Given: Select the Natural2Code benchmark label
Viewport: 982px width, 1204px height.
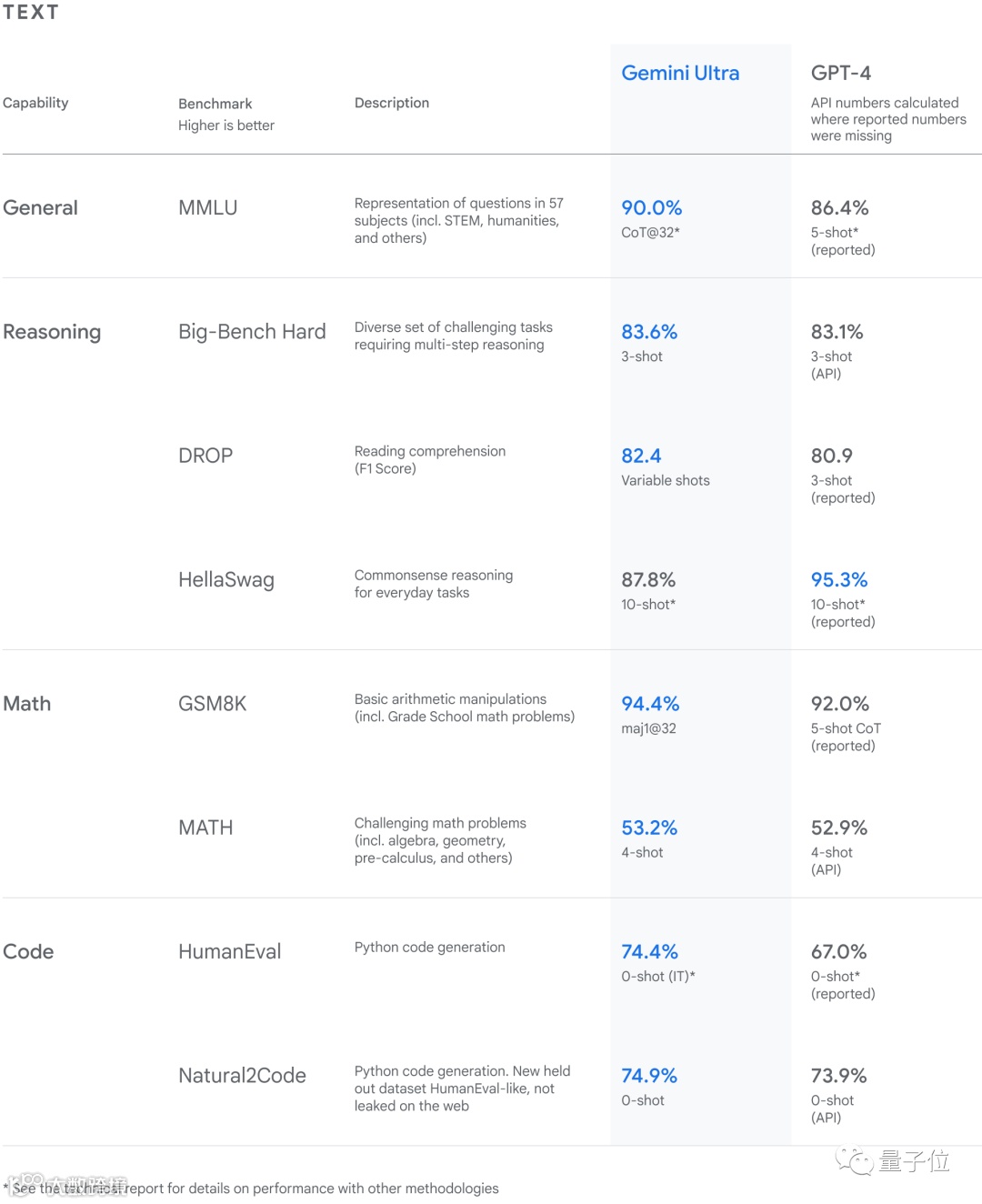Looking at the screenshot, I should (242, 1076).
